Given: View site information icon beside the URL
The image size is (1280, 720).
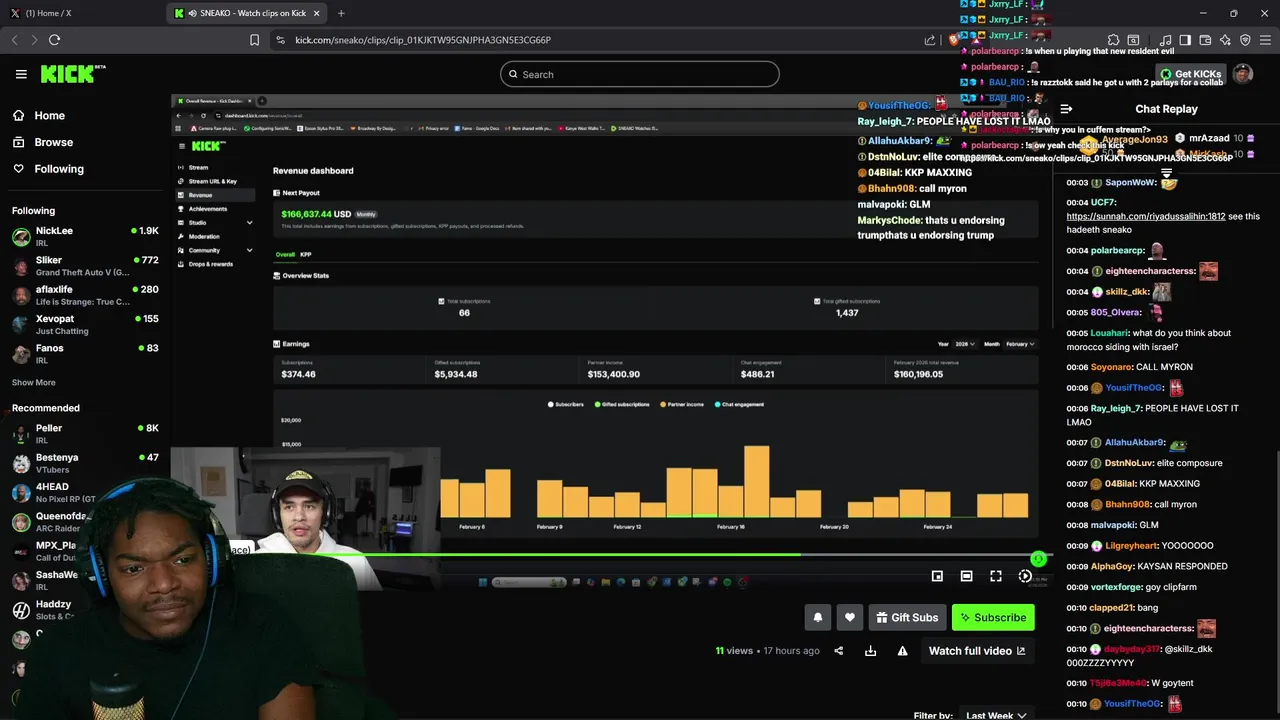Looking at the screenshot, I should click(x=280, y=40).
